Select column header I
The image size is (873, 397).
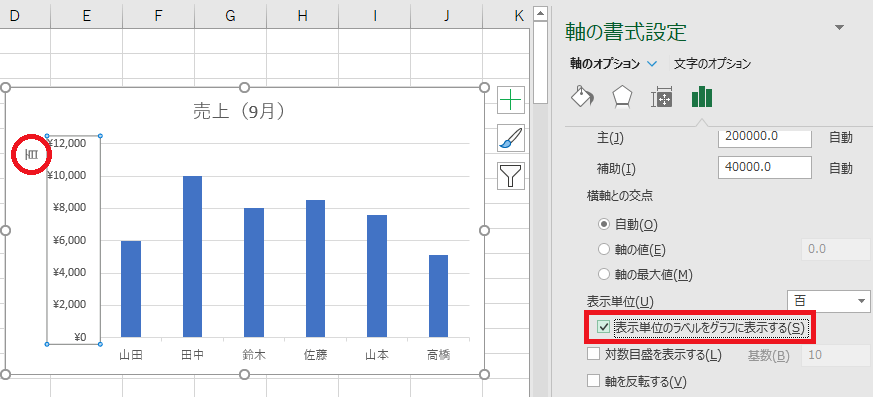(375, 16)
